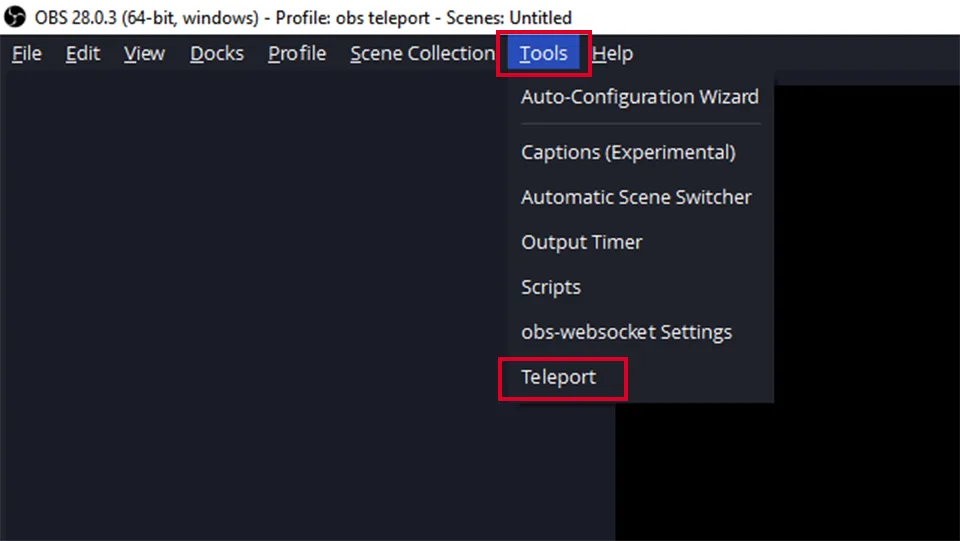Image resolution: width=960 pixels, height=541 pixels.
Task: Open the Profile menu
Action: coord(297,54)
